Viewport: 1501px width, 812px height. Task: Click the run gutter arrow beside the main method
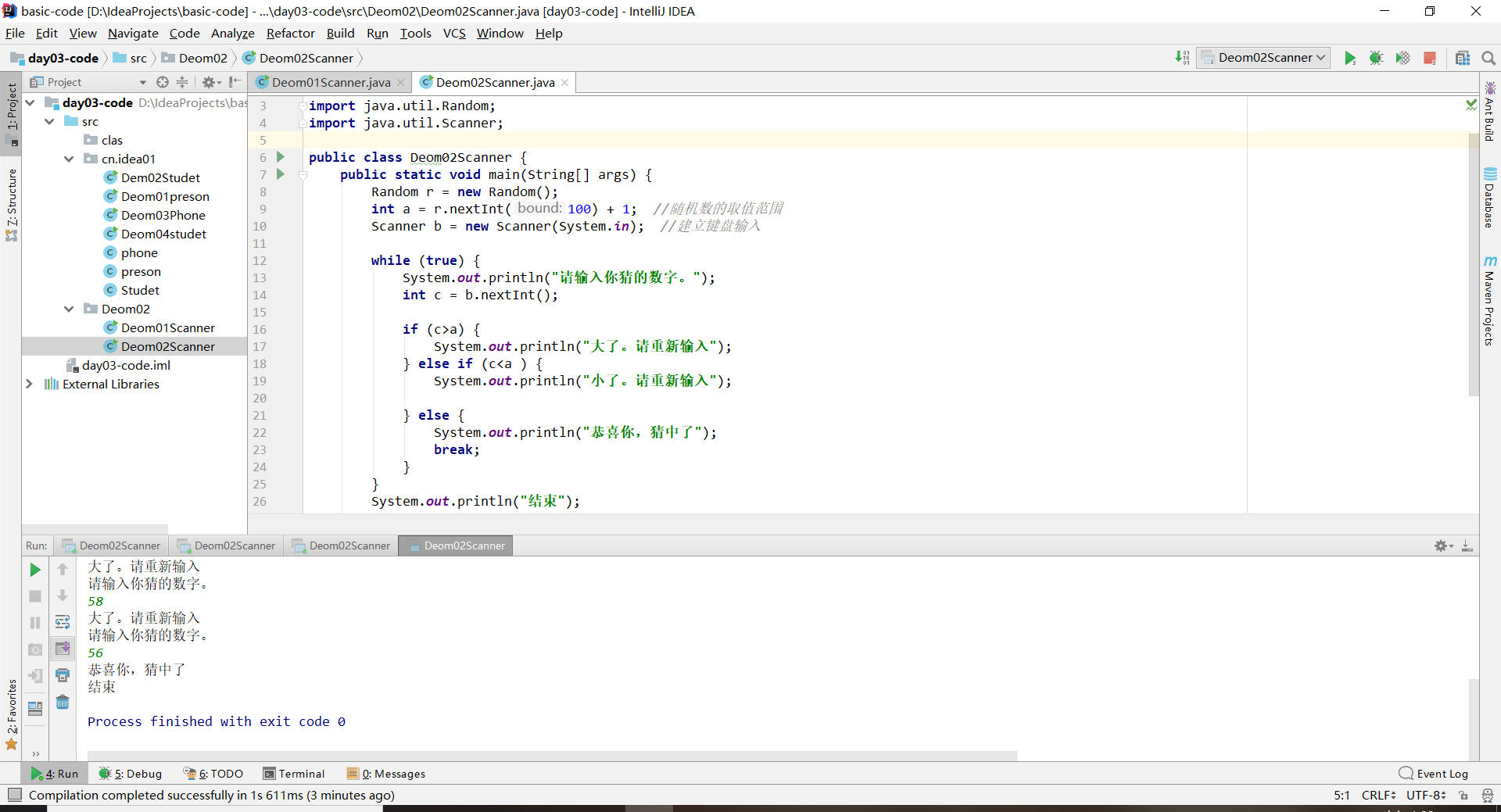click(x=281, y=174)
